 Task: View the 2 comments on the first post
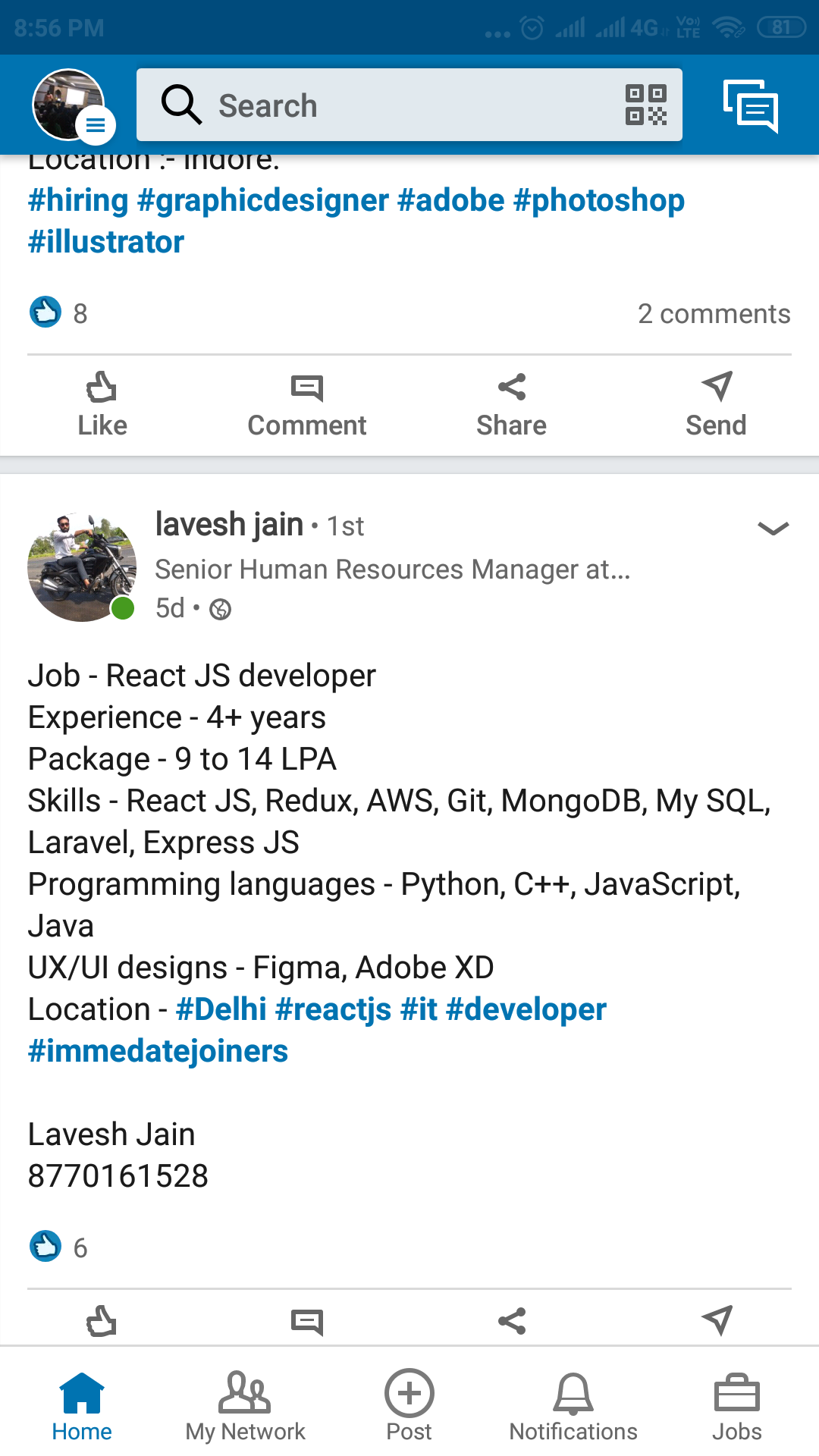pyautogui.click(x=715, y=313)
